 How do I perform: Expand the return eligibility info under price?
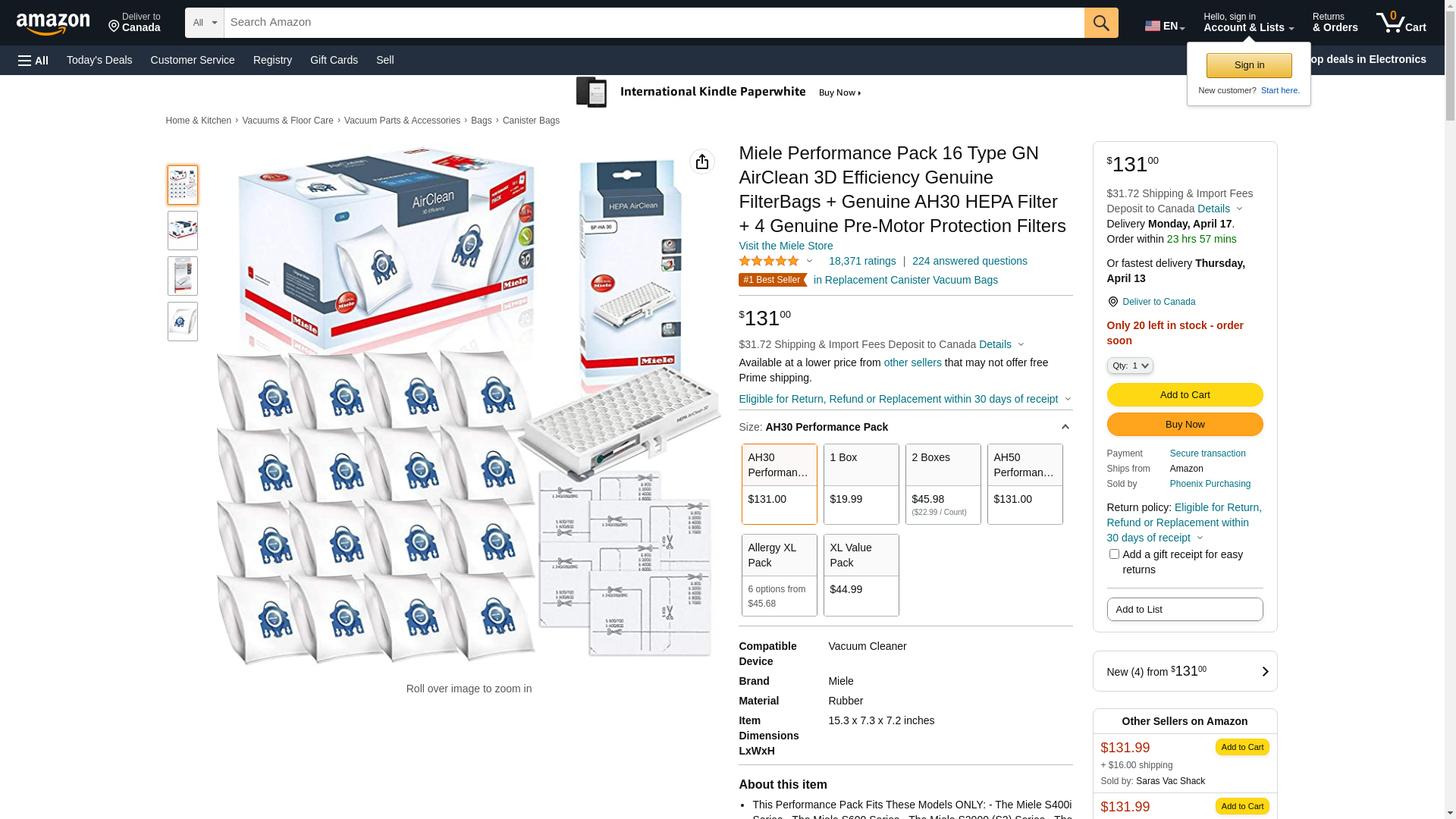[x=905, y=399]
